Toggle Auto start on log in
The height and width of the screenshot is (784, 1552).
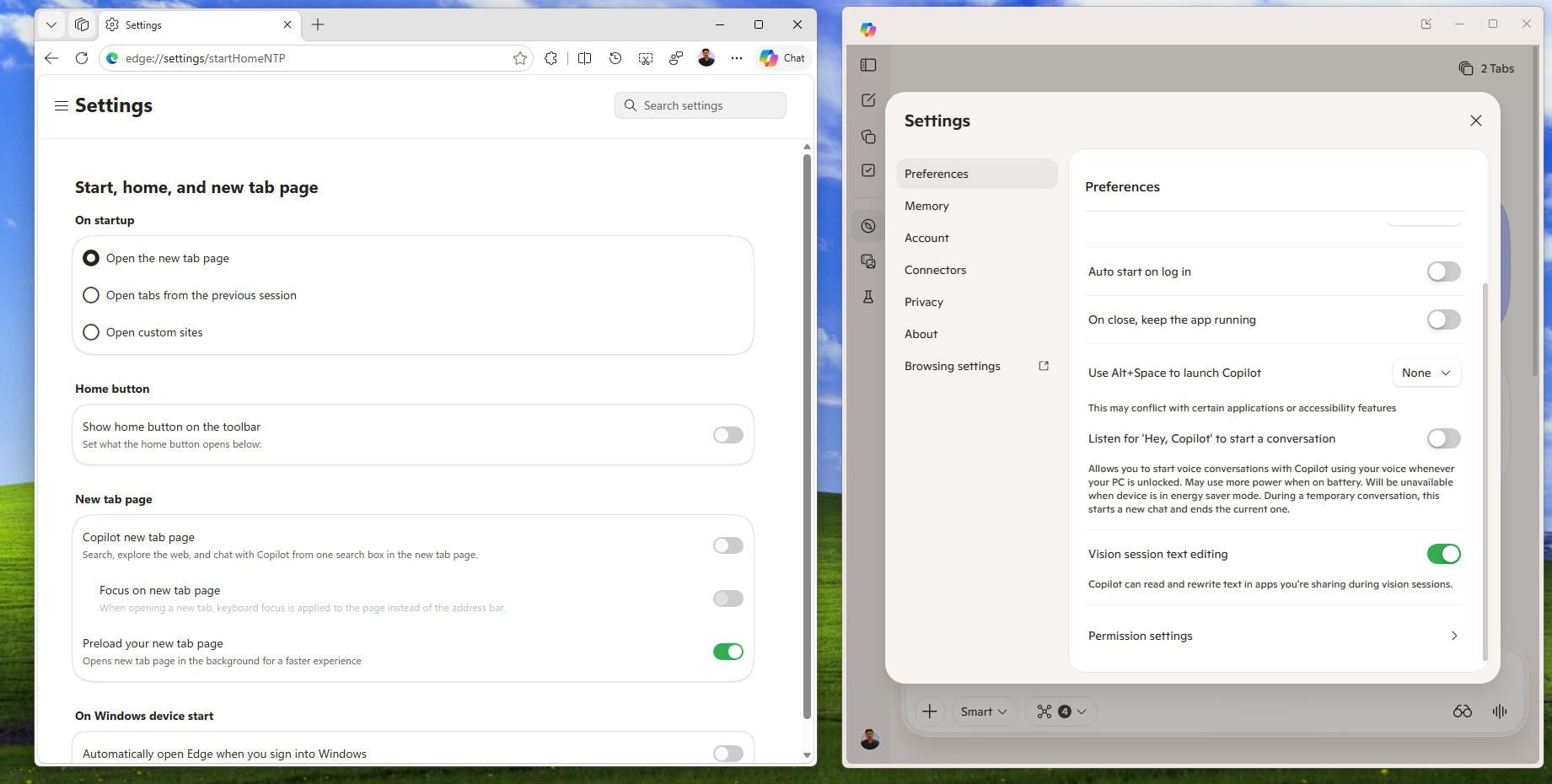[1442, 271]
